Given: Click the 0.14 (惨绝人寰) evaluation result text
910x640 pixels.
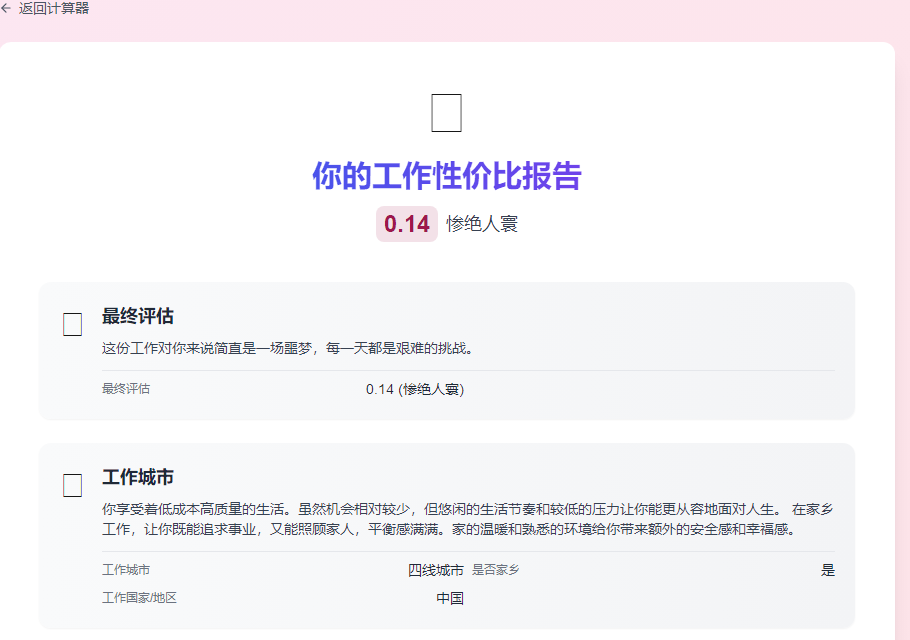Looking at the screenshot, I should tap(418, 390).
